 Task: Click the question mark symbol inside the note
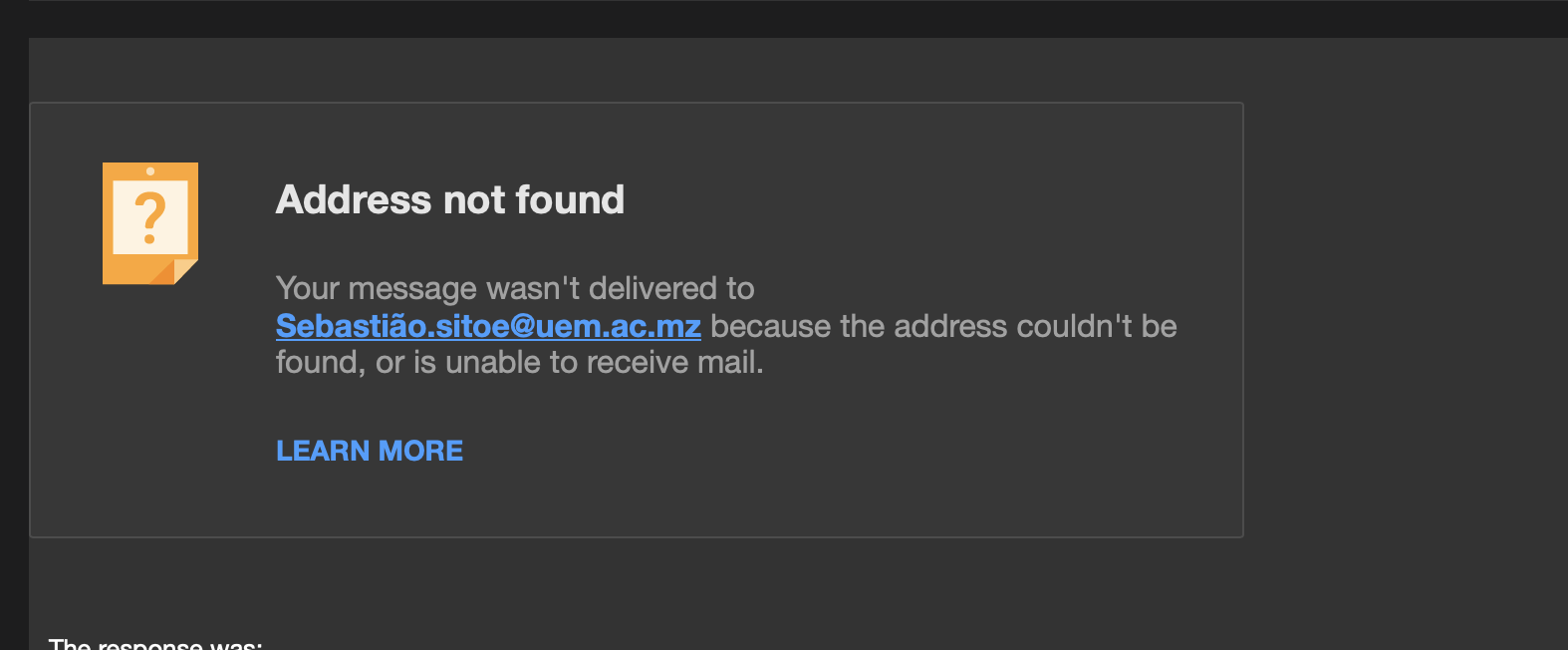coord(149,217)
